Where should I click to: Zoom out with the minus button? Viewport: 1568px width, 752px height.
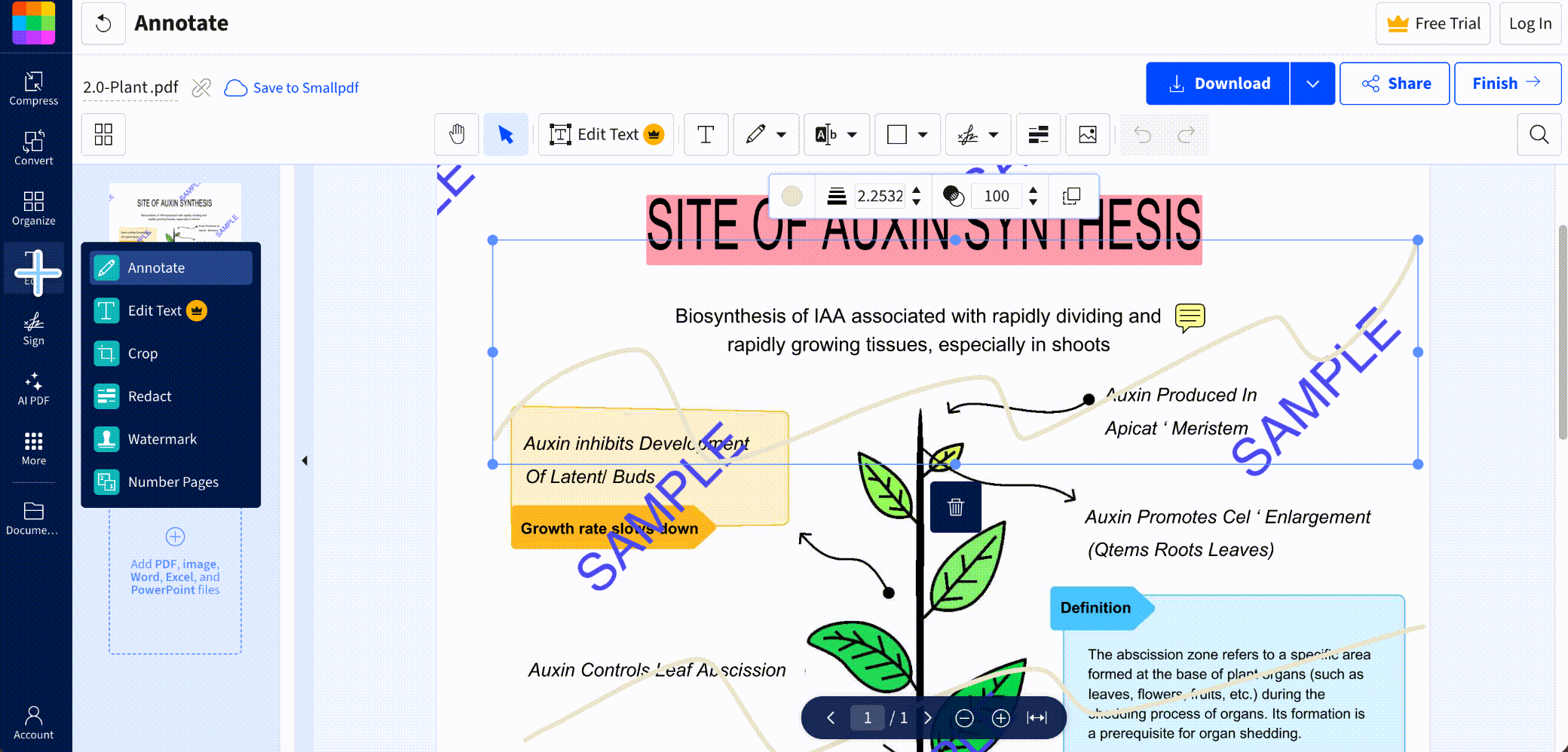(x=964, y=718)
